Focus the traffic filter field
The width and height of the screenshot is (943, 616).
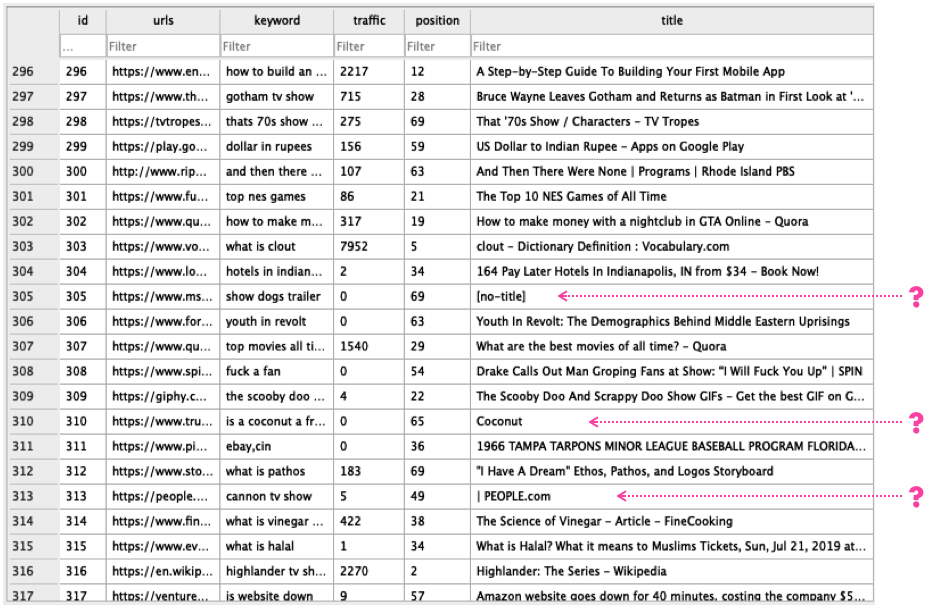(x=368, y=46)
